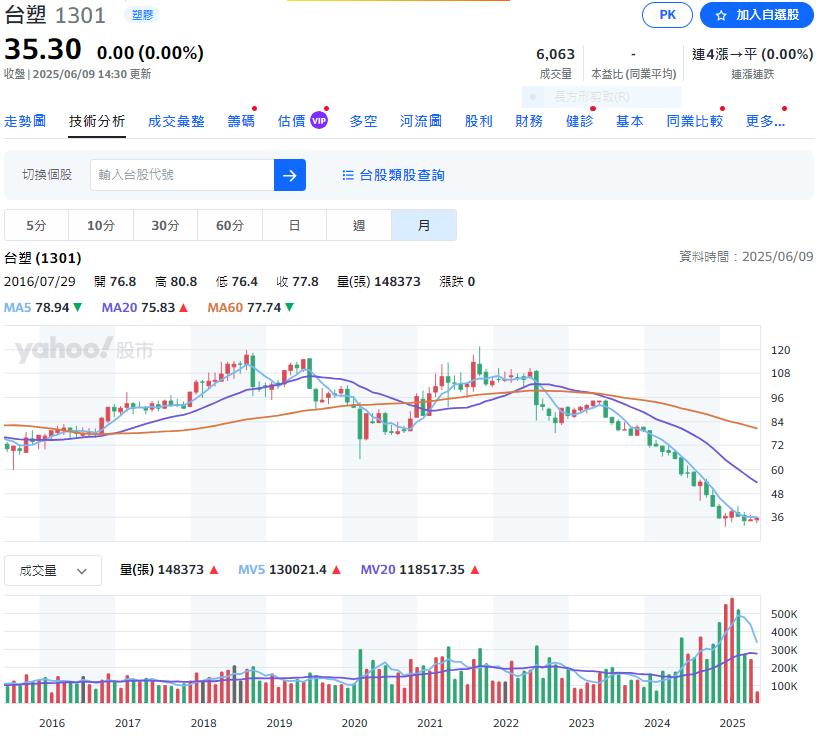Image resolution: width=822 pixels, height=750 pixels.
Task: Click the 35.30 closing price
Action: (43, 49)
